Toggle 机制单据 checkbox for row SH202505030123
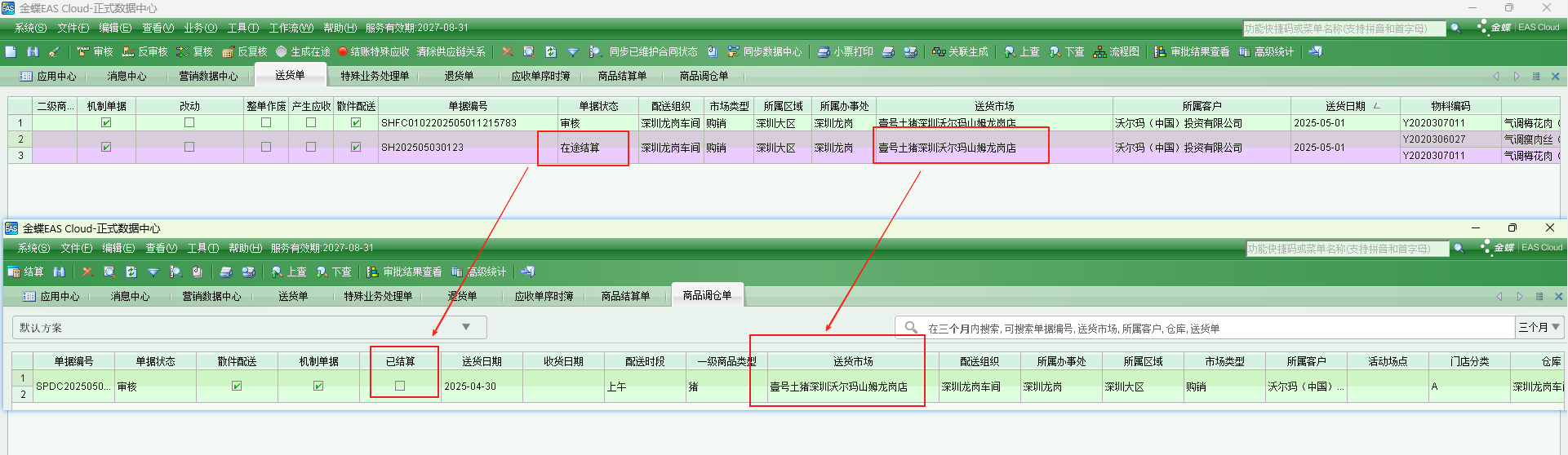The height and width of the screenshot is (455, 1568). point(106,147)
